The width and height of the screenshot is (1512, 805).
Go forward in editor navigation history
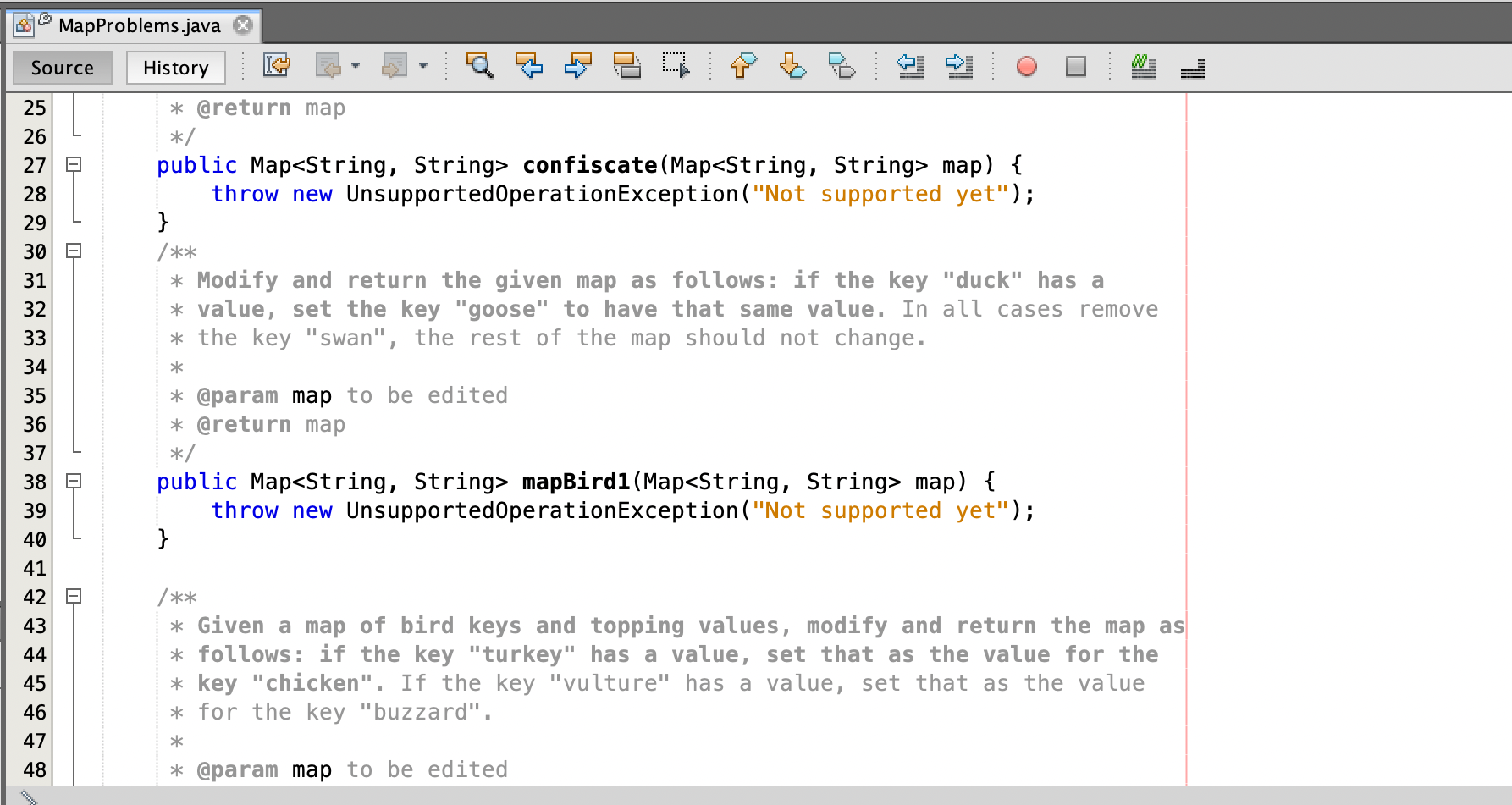point(395,66)
